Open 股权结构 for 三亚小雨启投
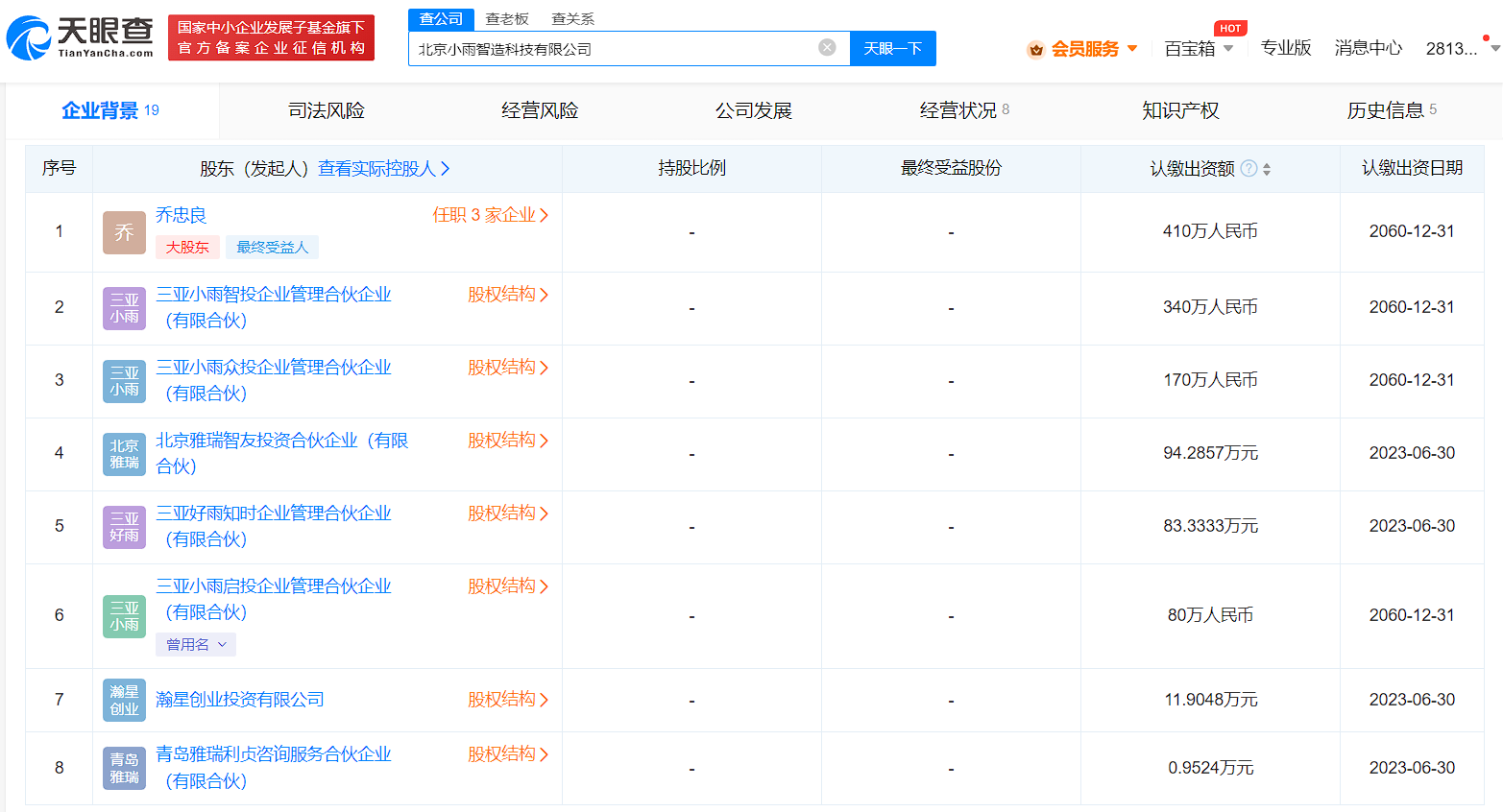1503x812 pixels. 508,586
